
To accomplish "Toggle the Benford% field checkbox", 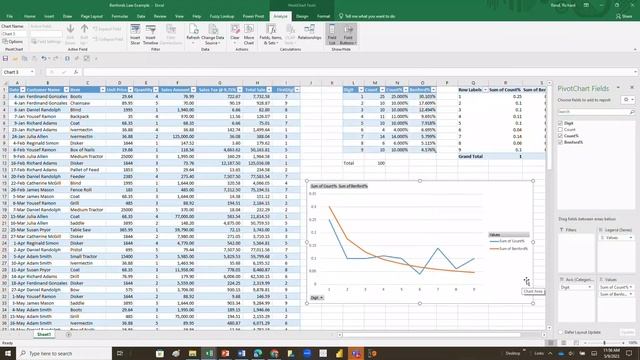I will coord(560,142).
